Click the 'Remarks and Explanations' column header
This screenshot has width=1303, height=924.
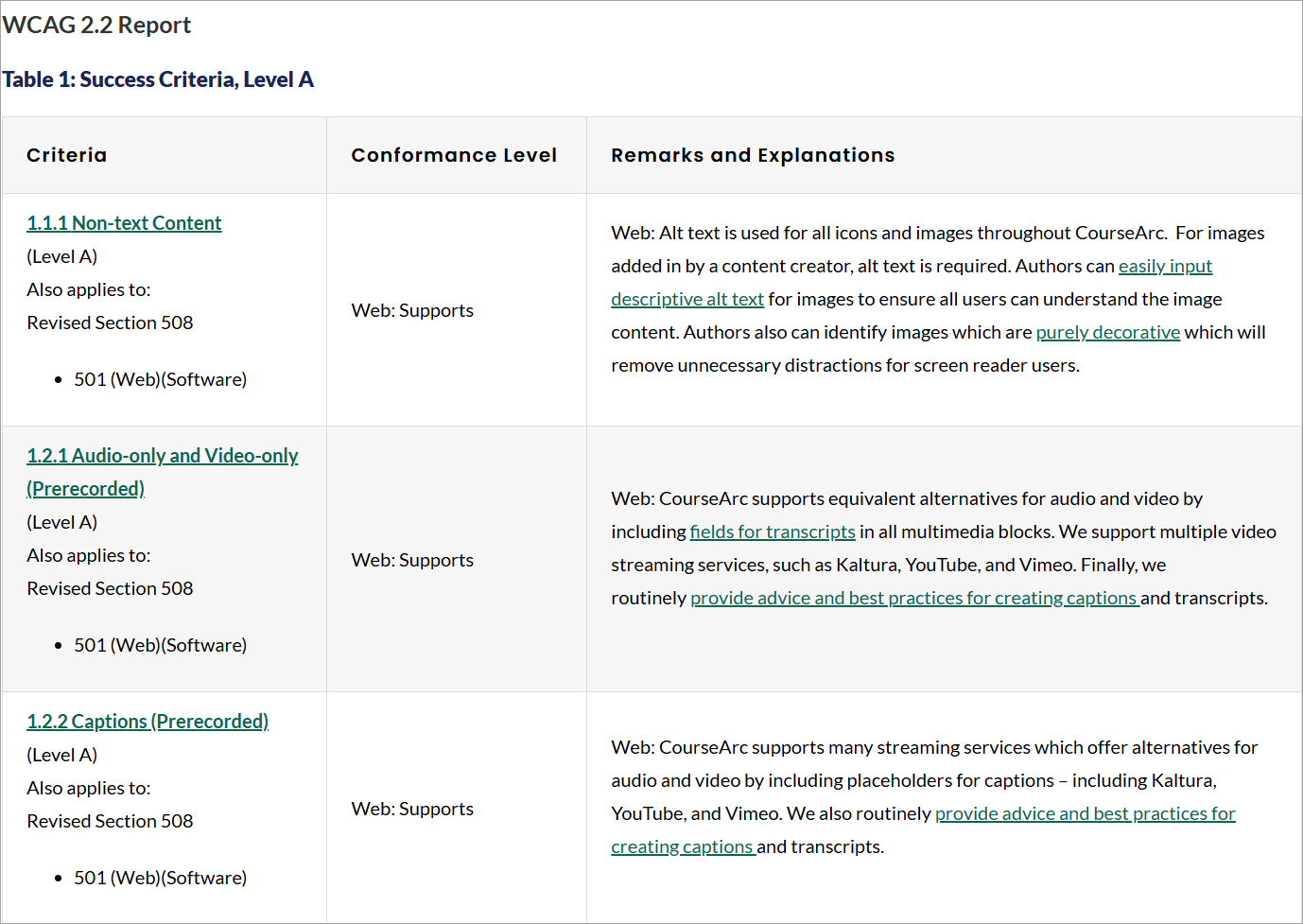click(753, 155)
